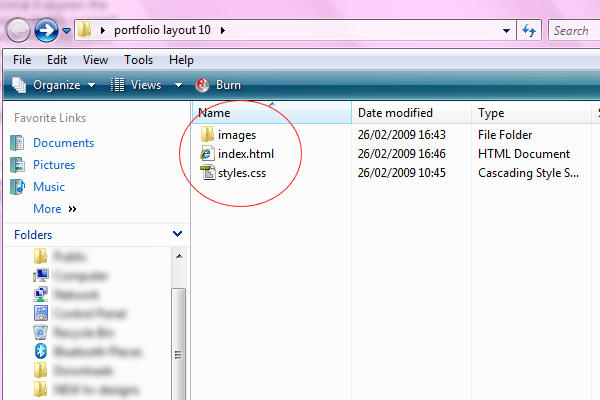Click the folder icon in address bar

84,29
